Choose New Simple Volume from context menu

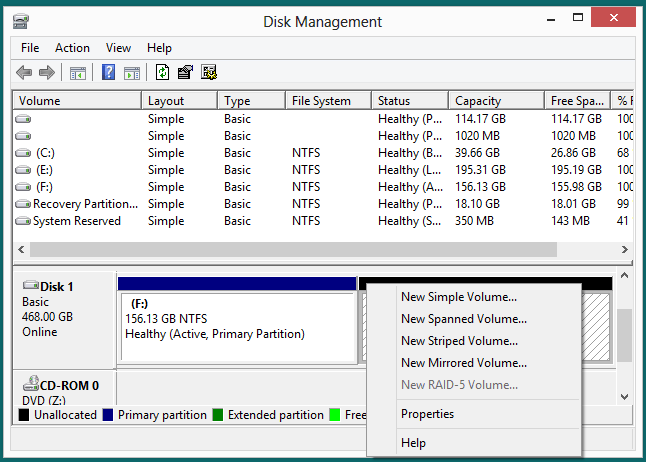[x=474, y=297]
